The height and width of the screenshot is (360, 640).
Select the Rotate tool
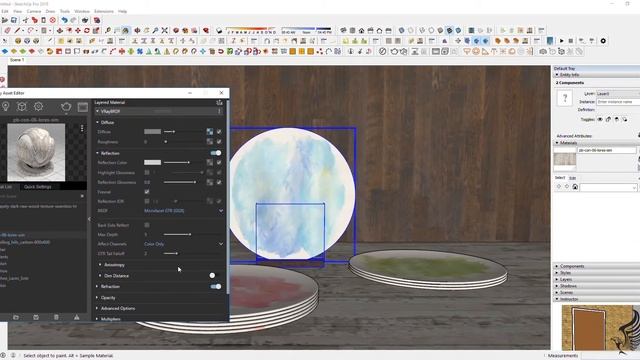(87, 31)
